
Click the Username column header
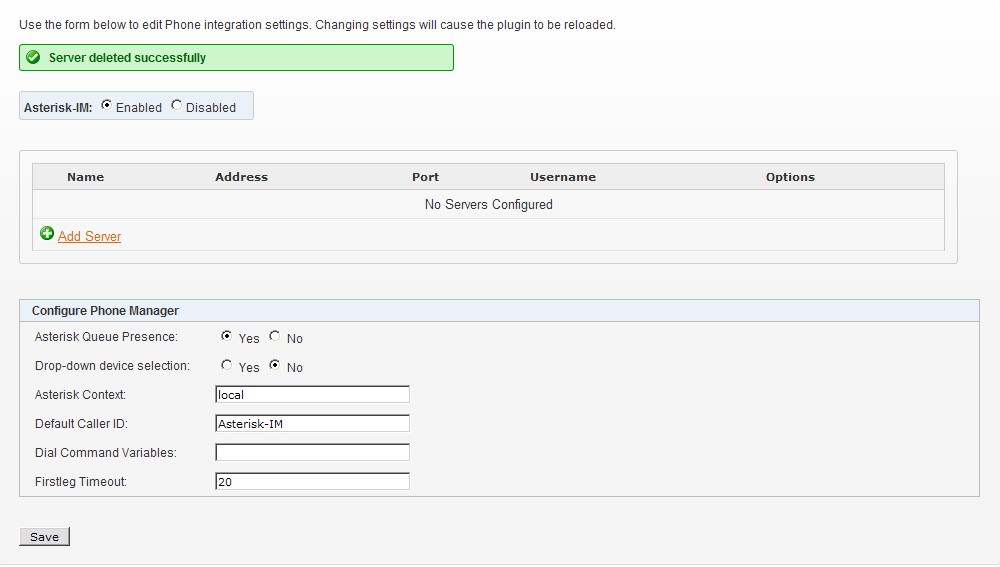point(562,177)
